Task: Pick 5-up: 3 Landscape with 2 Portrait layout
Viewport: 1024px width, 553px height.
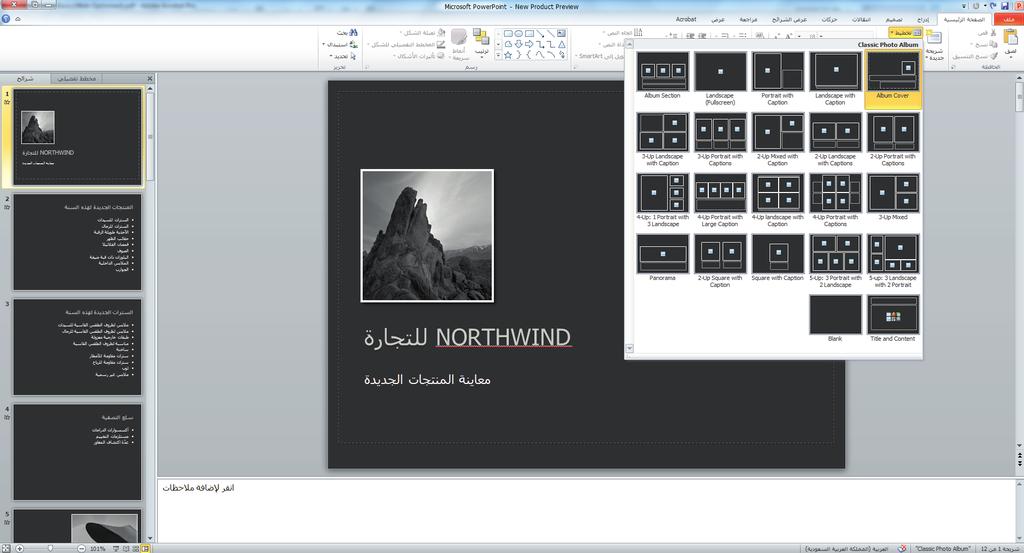Action: click(892, 261)
